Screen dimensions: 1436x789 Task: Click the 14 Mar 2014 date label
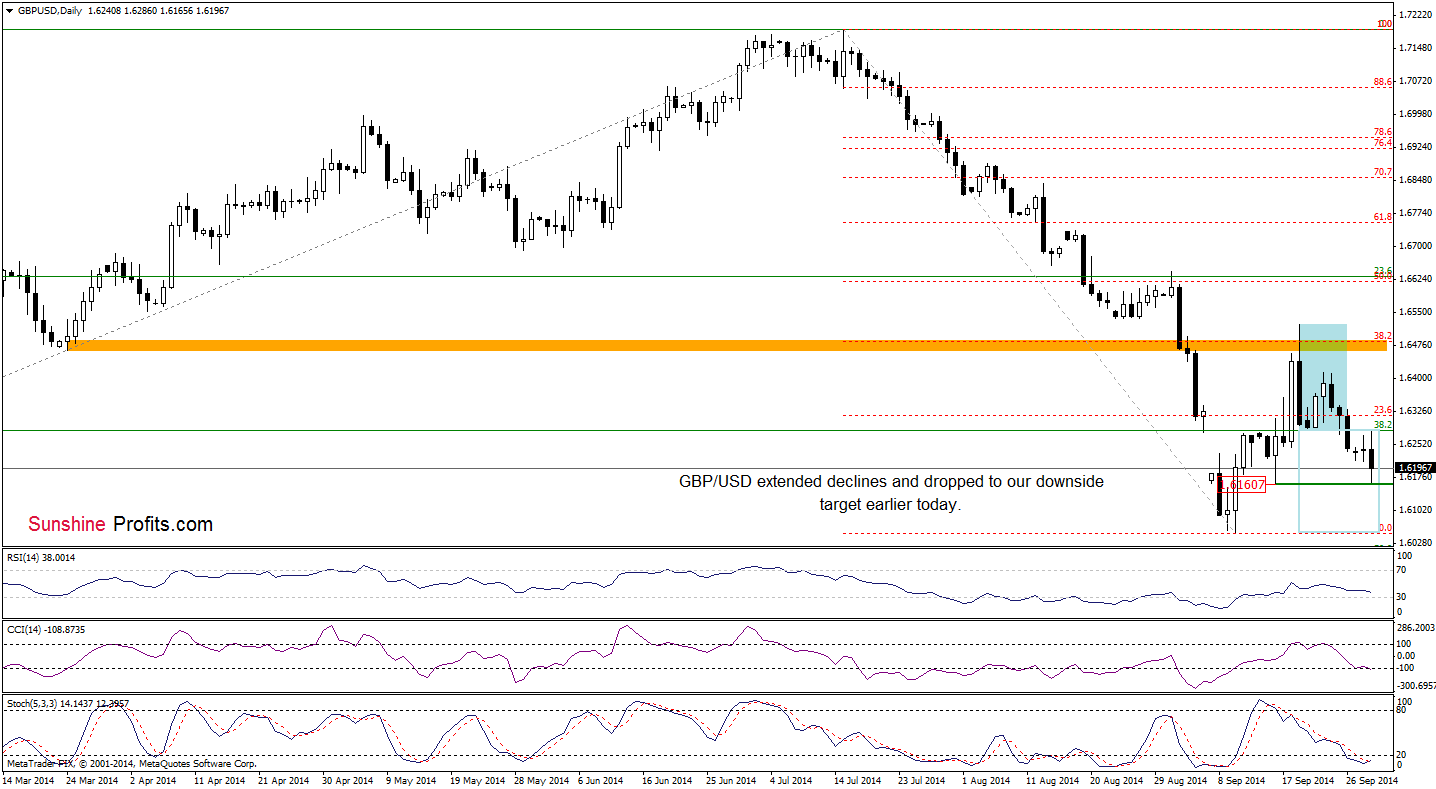click(x=28, y=779)
